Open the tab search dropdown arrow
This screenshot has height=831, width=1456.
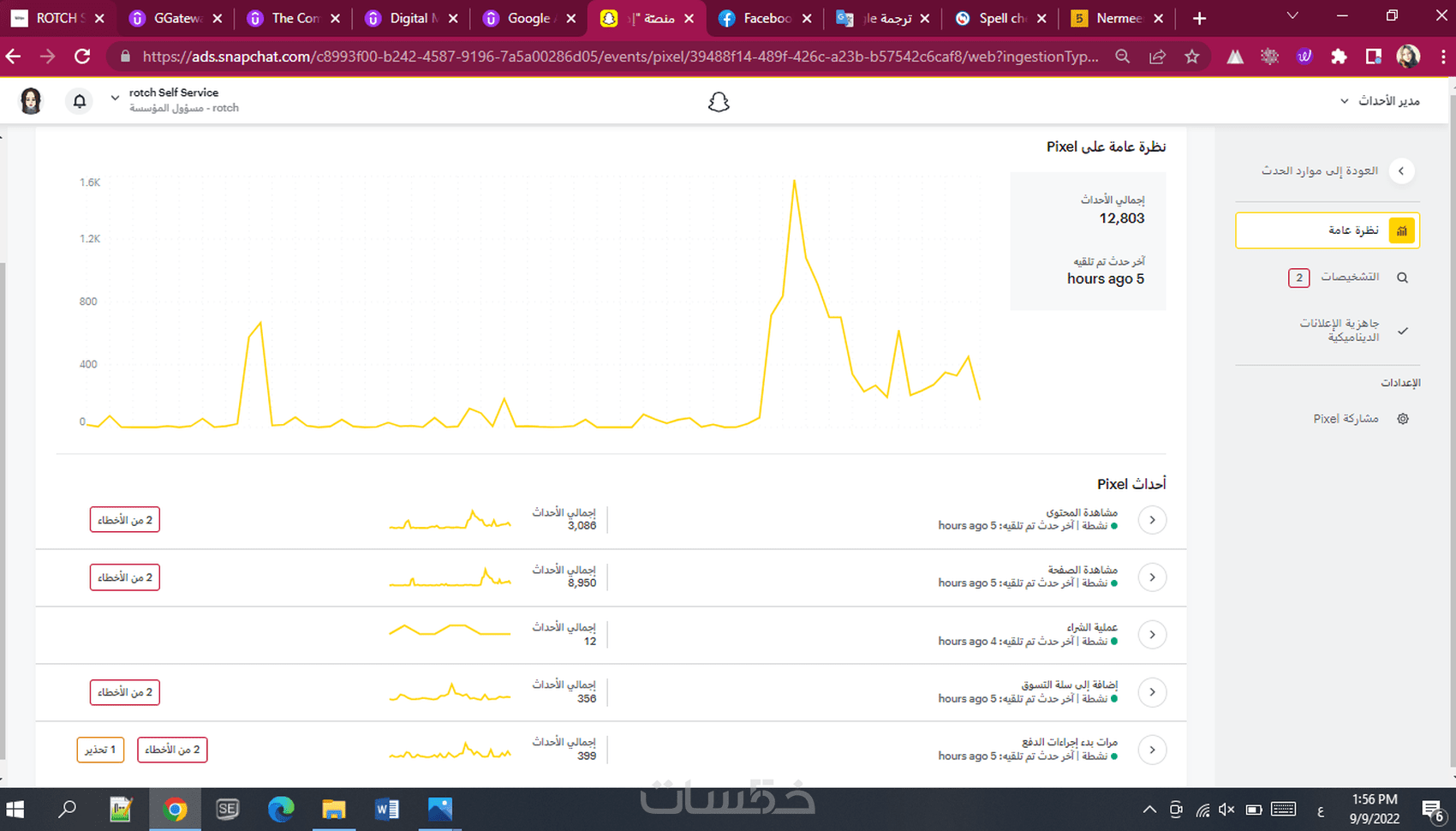click(x=1292, y=16)
